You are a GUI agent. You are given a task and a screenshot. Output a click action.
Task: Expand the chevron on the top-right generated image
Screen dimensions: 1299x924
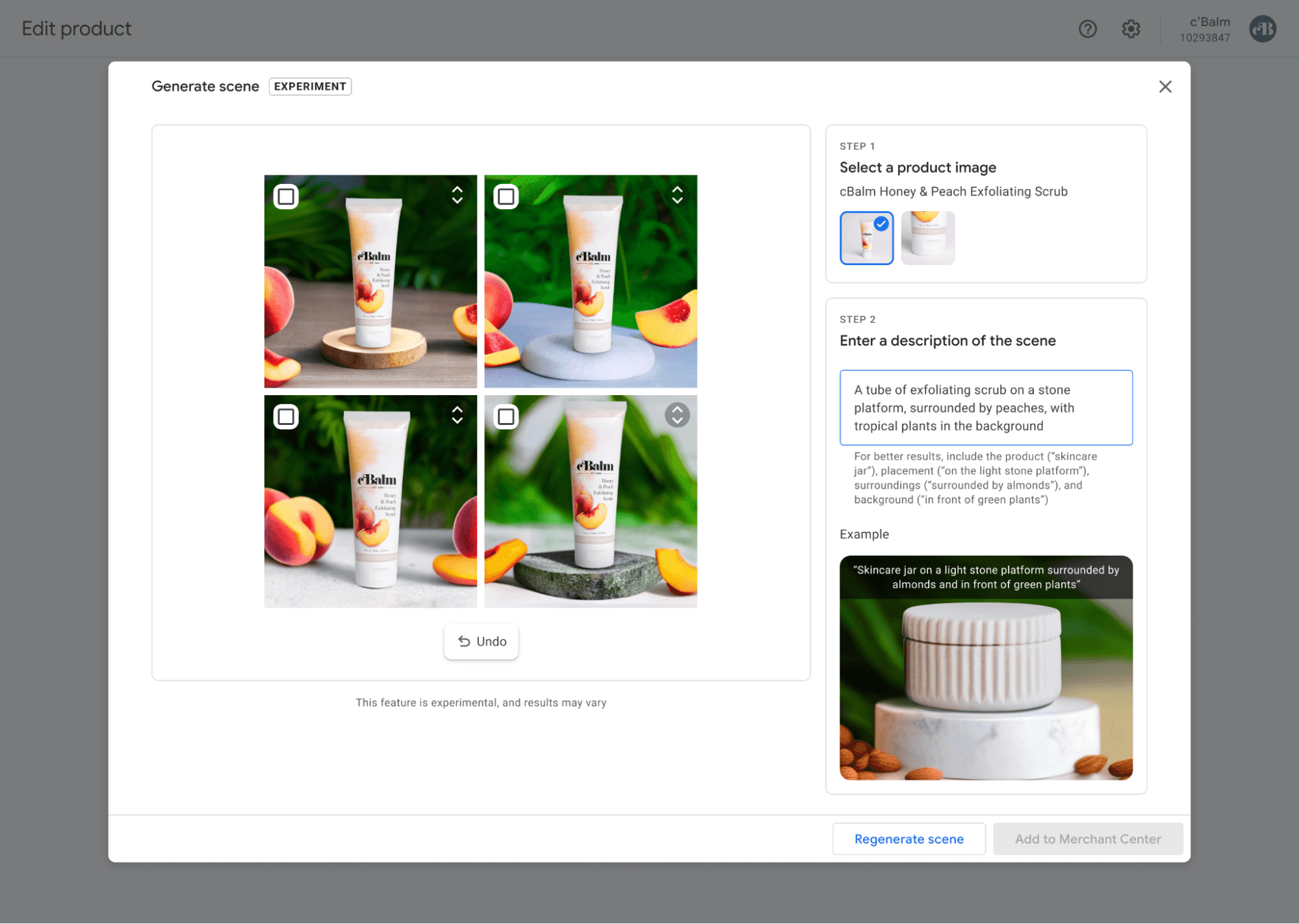[x=677, y=195]
